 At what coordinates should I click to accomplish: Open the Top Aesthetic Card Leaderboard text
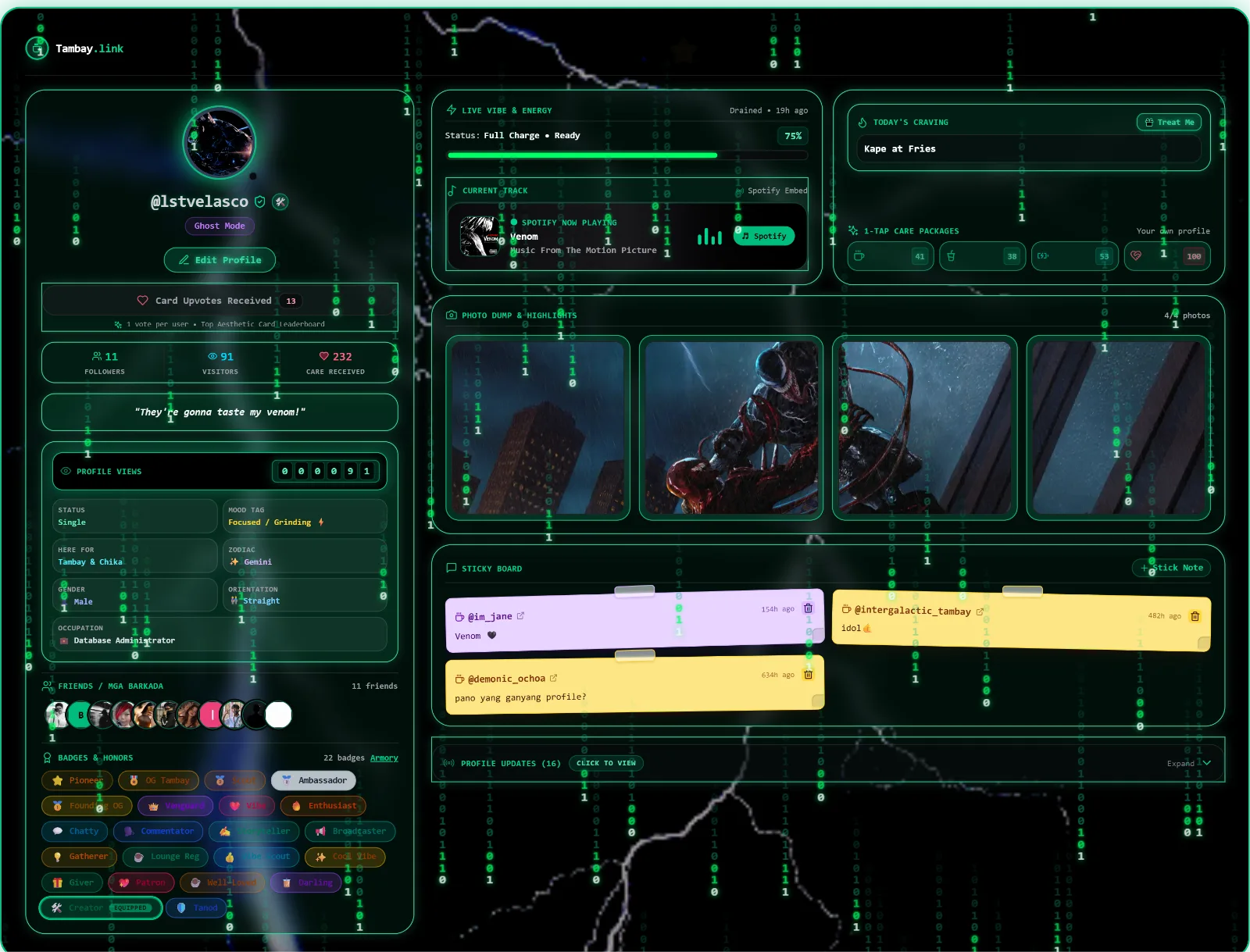pyautogui.click(x=262, y=324)
